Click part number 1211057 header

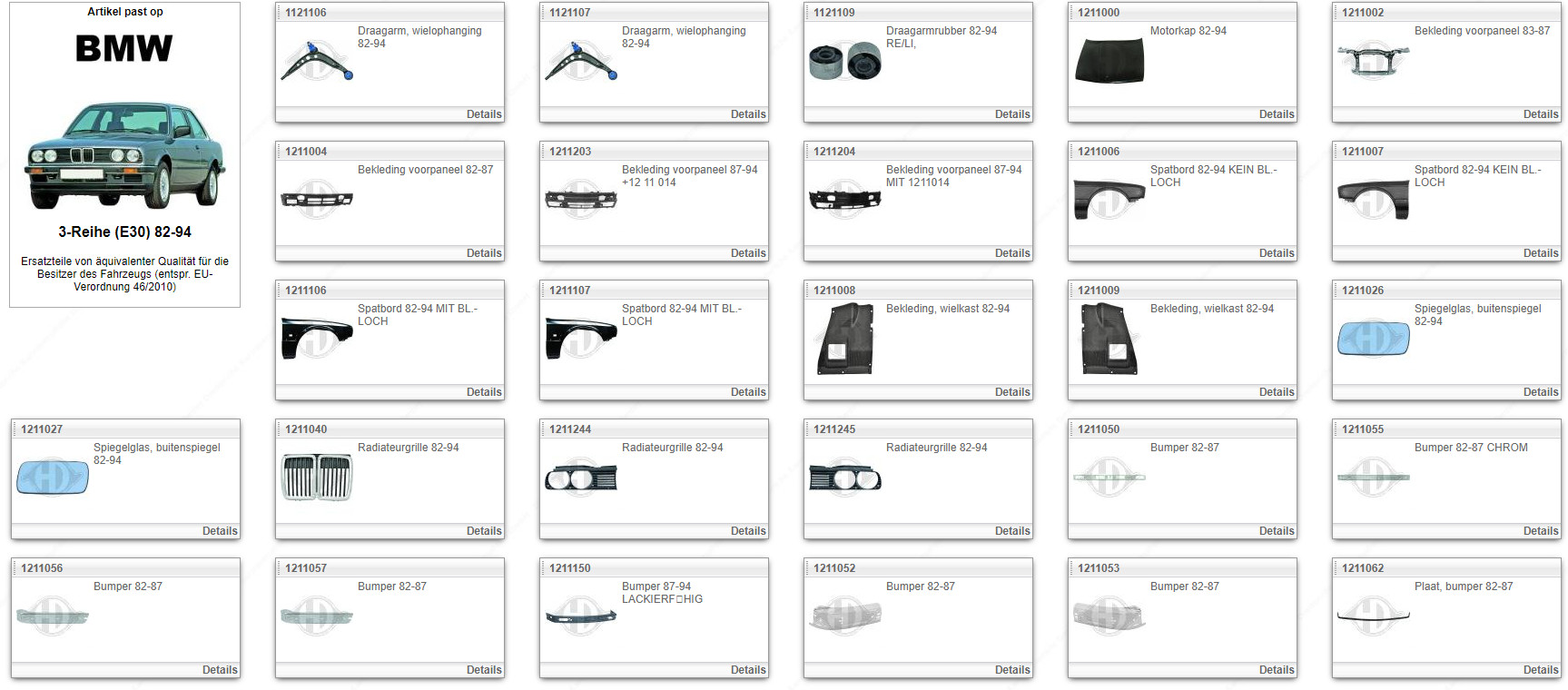click(306, 568)
